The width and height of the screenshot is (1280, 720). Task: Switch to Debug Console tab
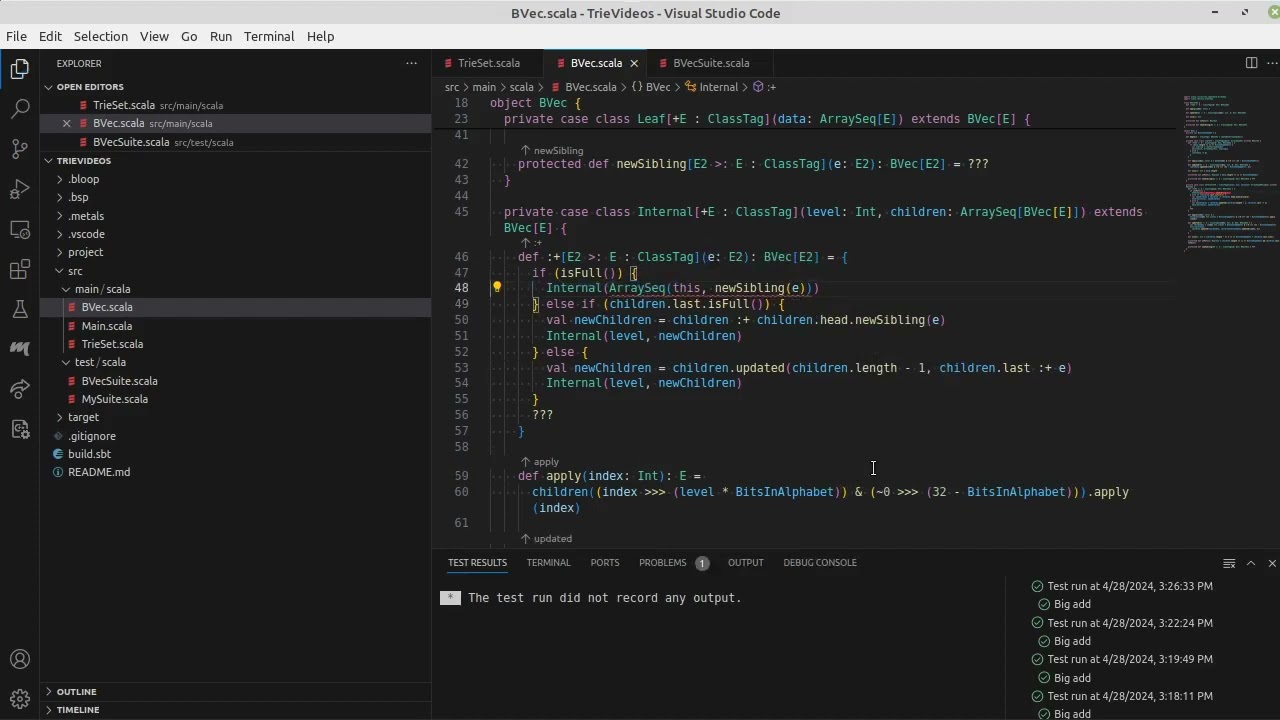coord(820,563)
